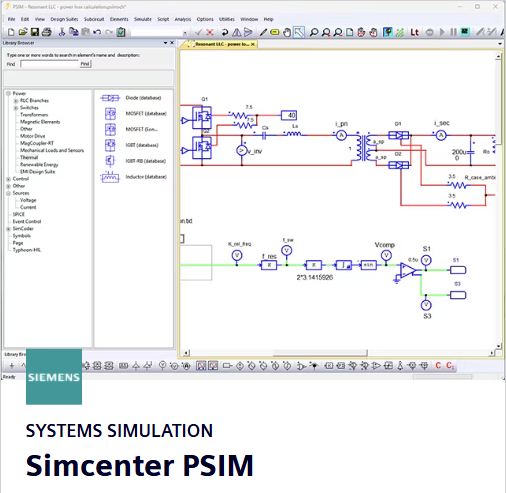Pause the simulation
This screenshot has width=506, height=493.
click(453, 32)
